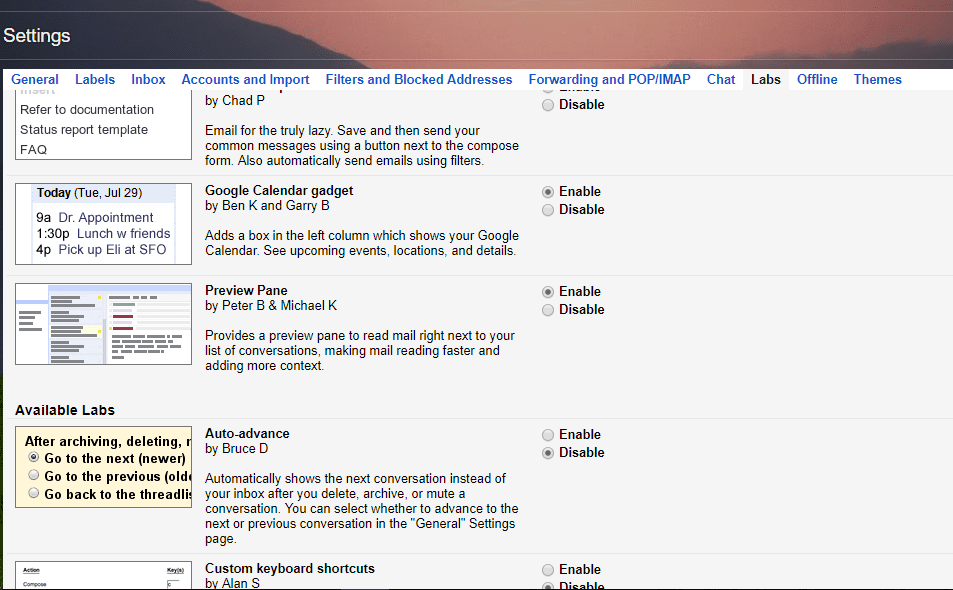The width and height of the screenshot is (953, 590).
Task: Click the author line 'by Chad P'
Action: [235, 101]
